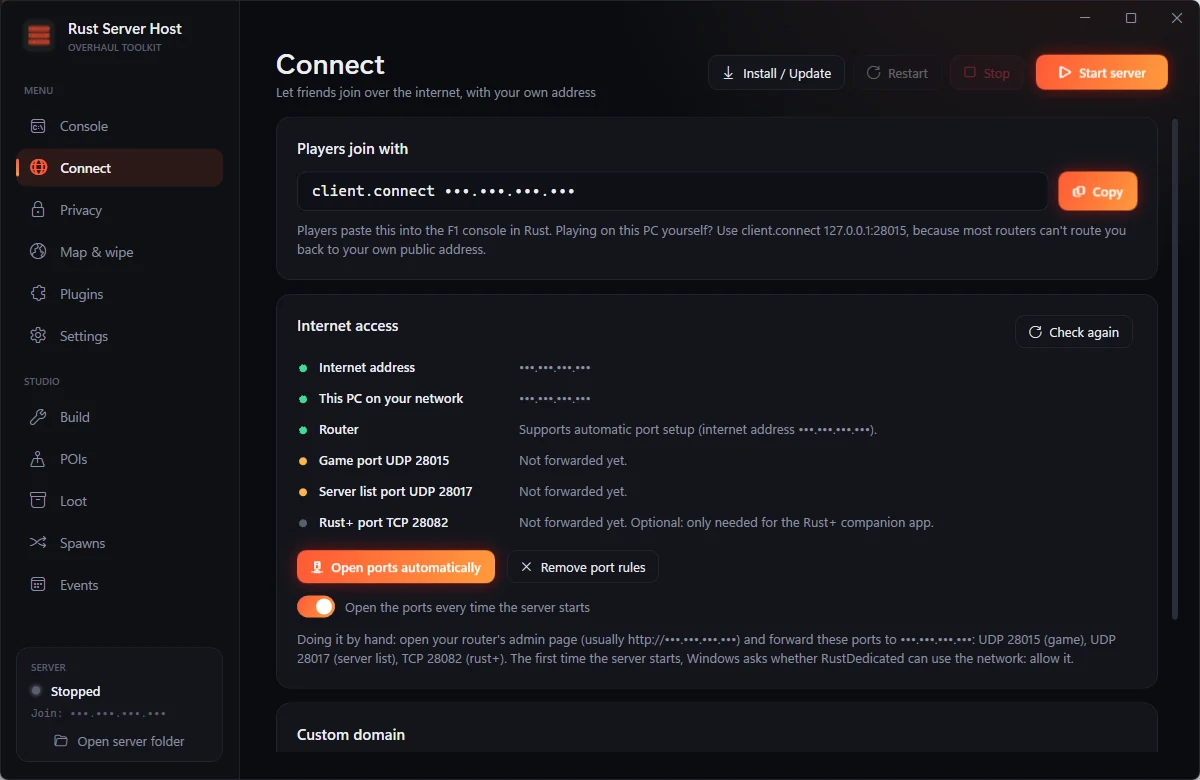Click the square stop icon on Stop button
The width and height of the screenshot is (1200, 780).
[x=969, y=73]
